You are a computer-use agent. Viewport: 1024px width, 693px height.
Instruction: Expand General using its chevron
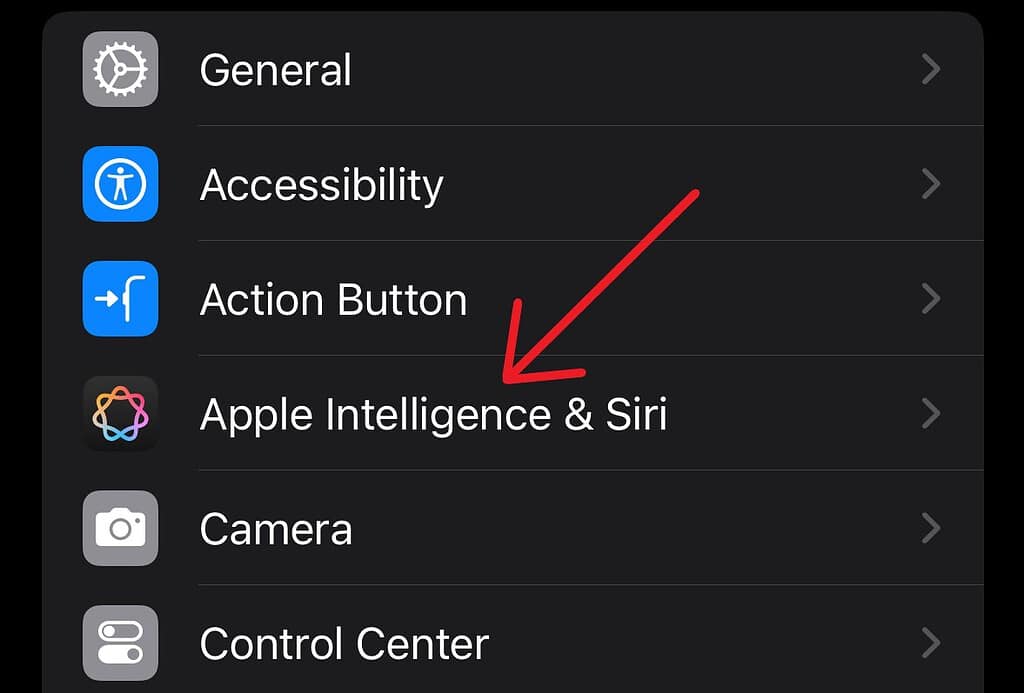pyautogui.click(x=931, y=70)
